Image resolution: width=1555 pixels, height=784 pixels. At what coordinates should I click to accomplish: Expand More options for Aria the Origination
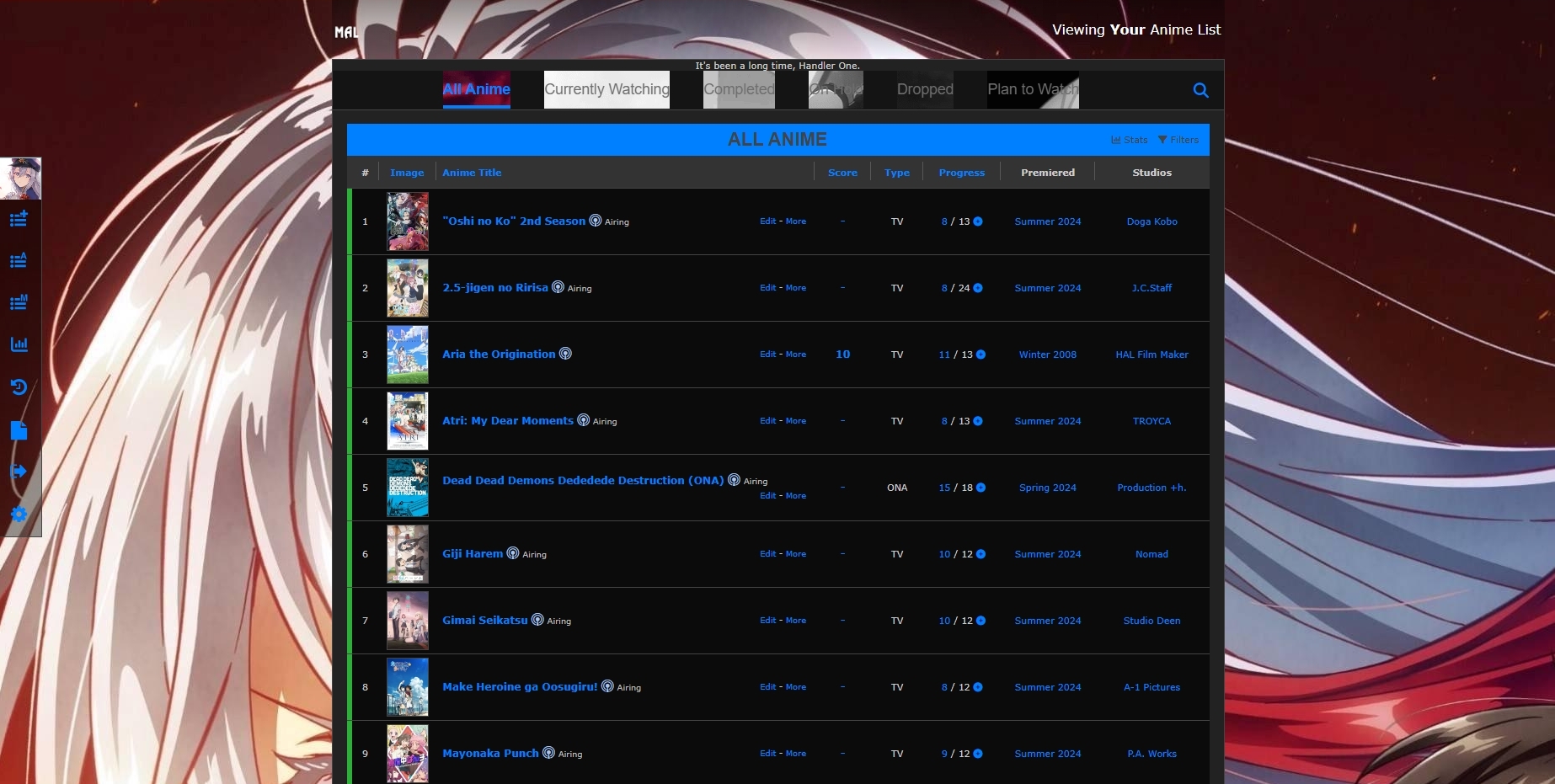[796, 355]
